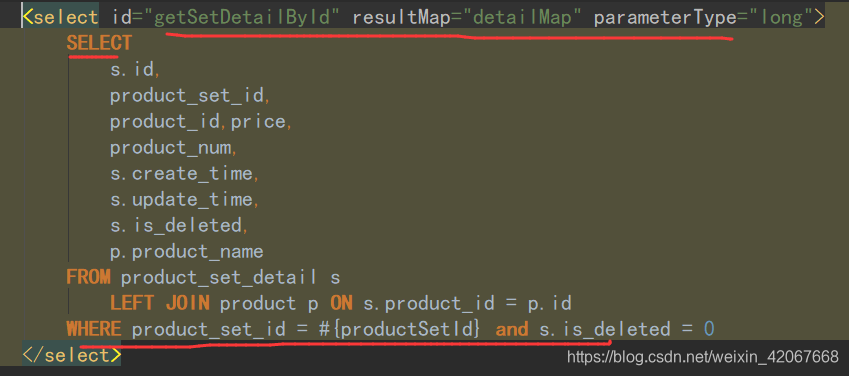Click the orange SELECT keyword
The height and width of the screenshot is (376, 849).
pos(99,43)
